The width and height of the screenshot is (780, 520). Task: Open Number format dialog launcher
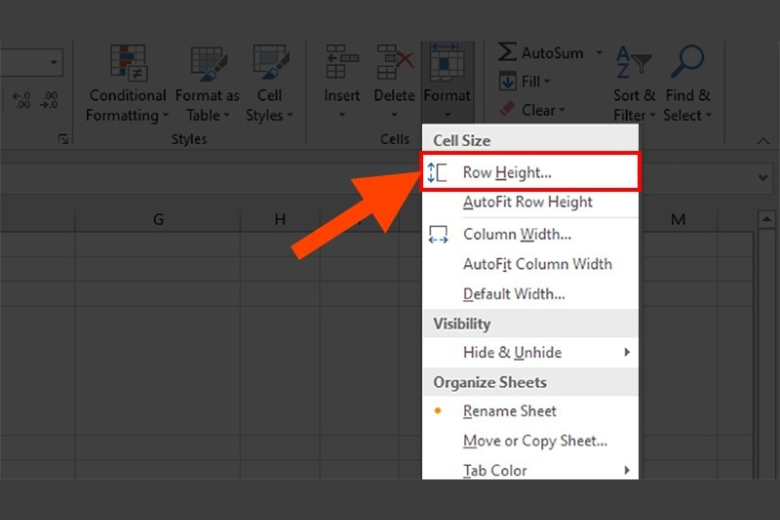pyautogui.click(x=63, y=139)
